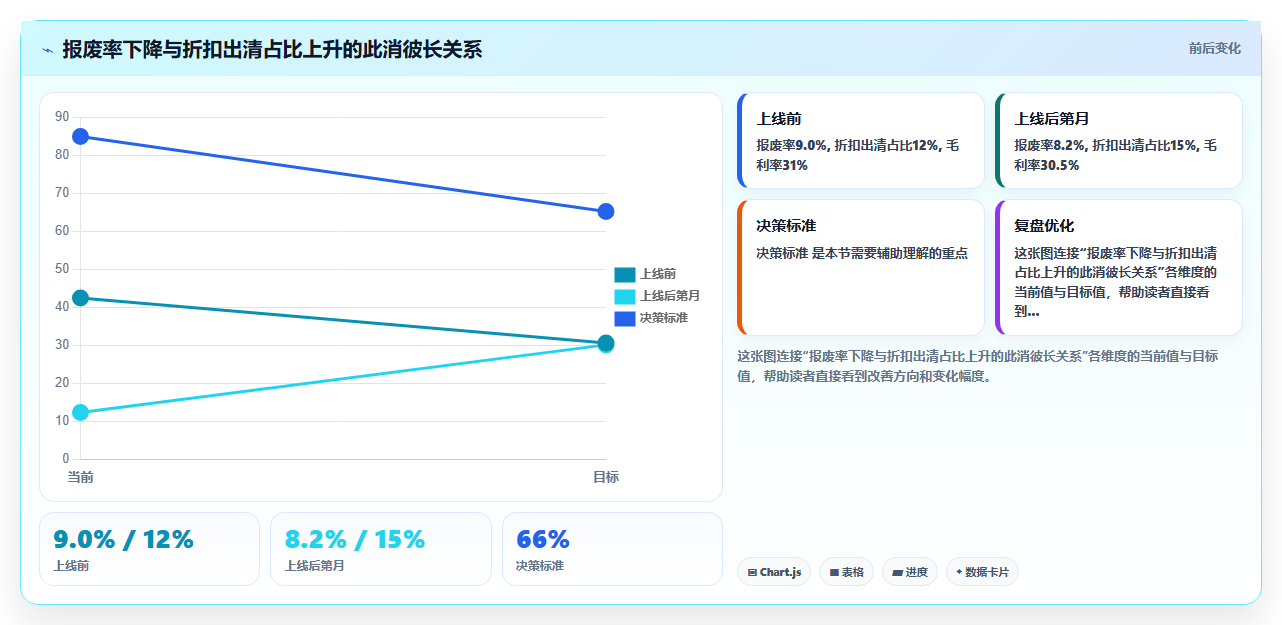Select the Chart.js tag

[x=774, y=572]
